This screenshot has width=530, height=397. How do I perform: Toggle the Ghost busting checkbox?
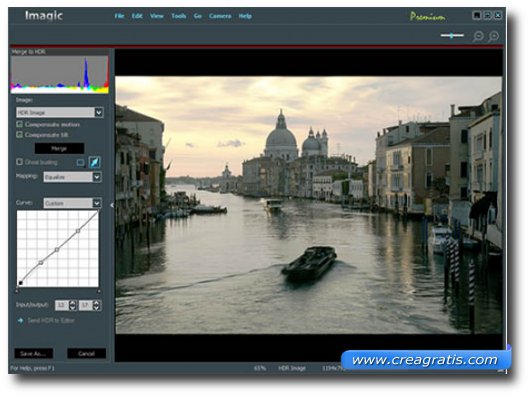(20, 162)
